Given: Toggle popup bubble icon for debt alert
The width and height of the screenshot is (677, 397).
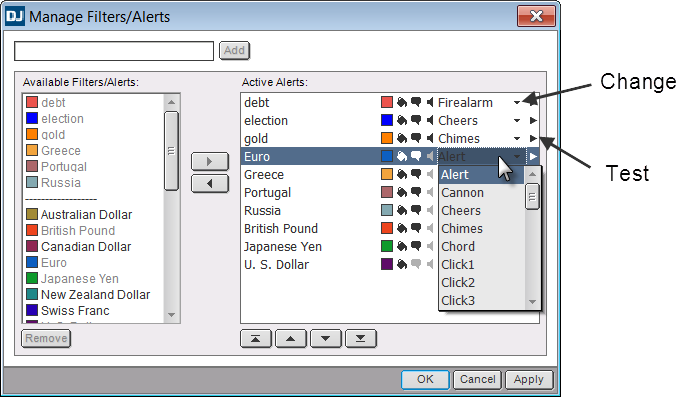Looking at the screenshot, I should point(416,102).
